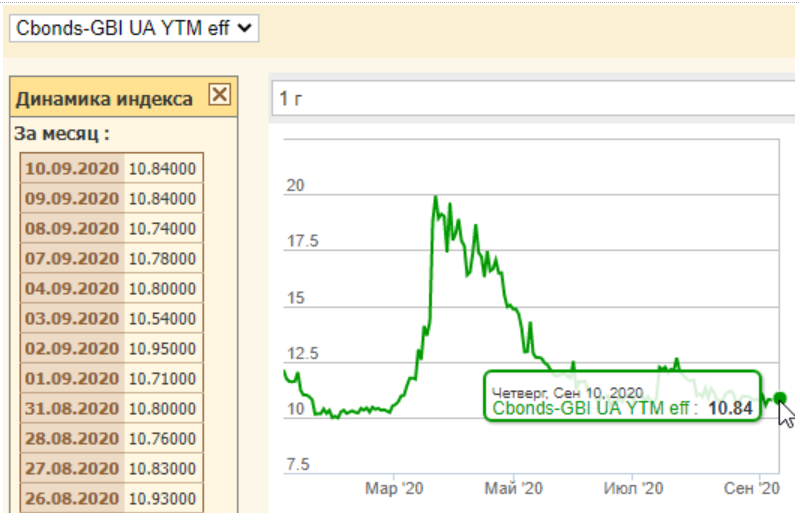Select date 01.09.2020 in table

[x=72, y=379]
